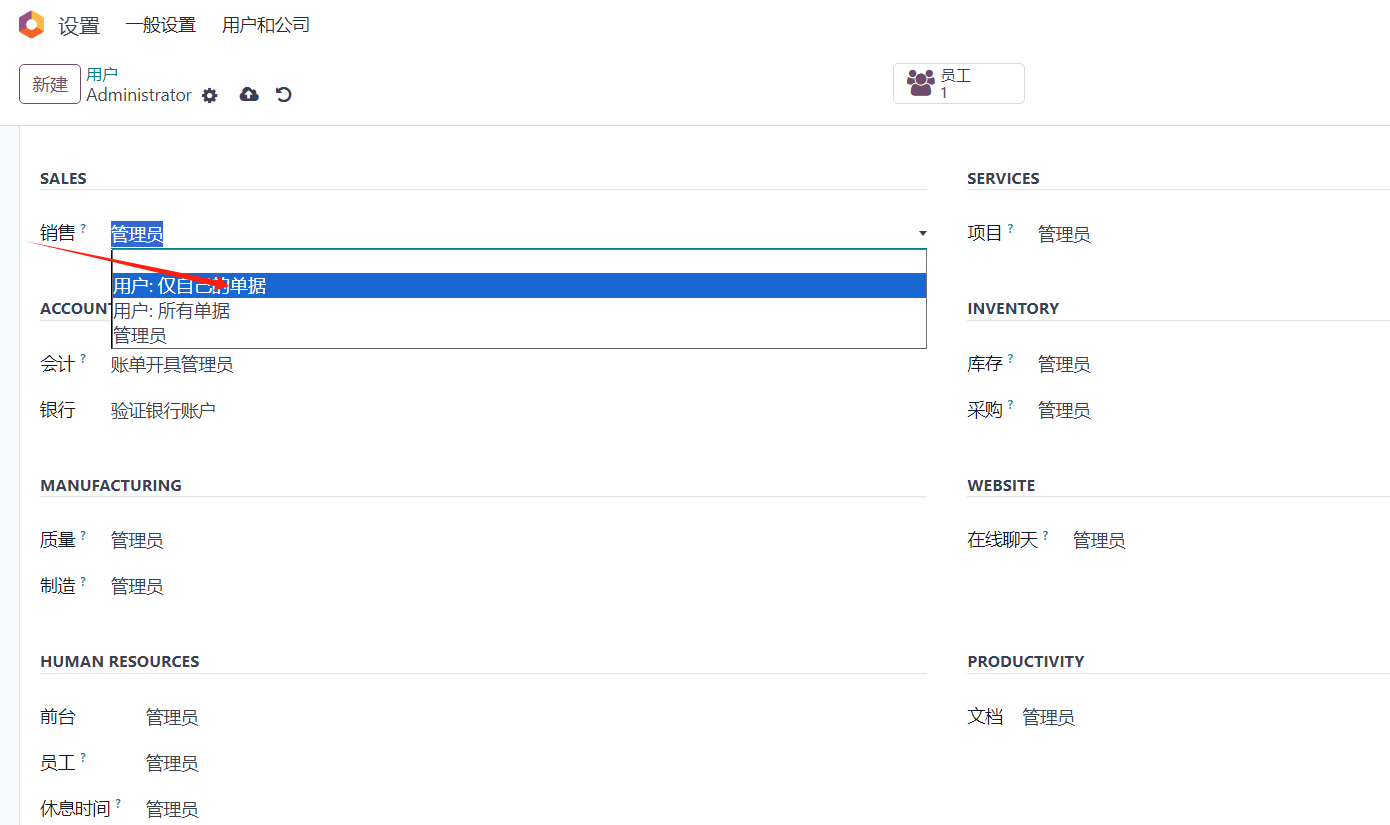This screenshot has height=825, width=1390.
Task: Click the 用户 breadcrumb link
Action: tap(102, 74)
